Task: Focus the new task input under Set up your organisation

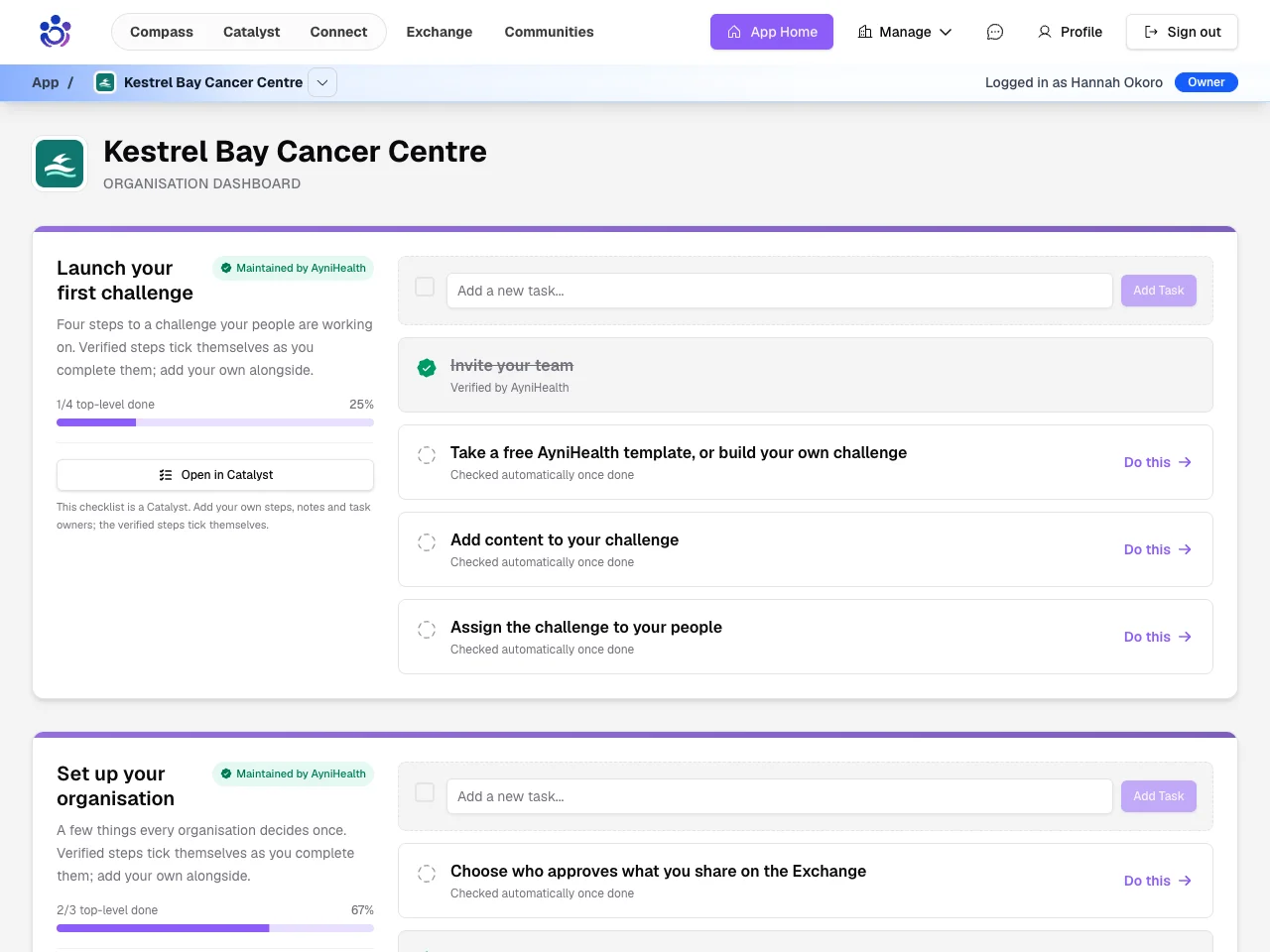Action: pyautogui.click(x=780, y=796)
